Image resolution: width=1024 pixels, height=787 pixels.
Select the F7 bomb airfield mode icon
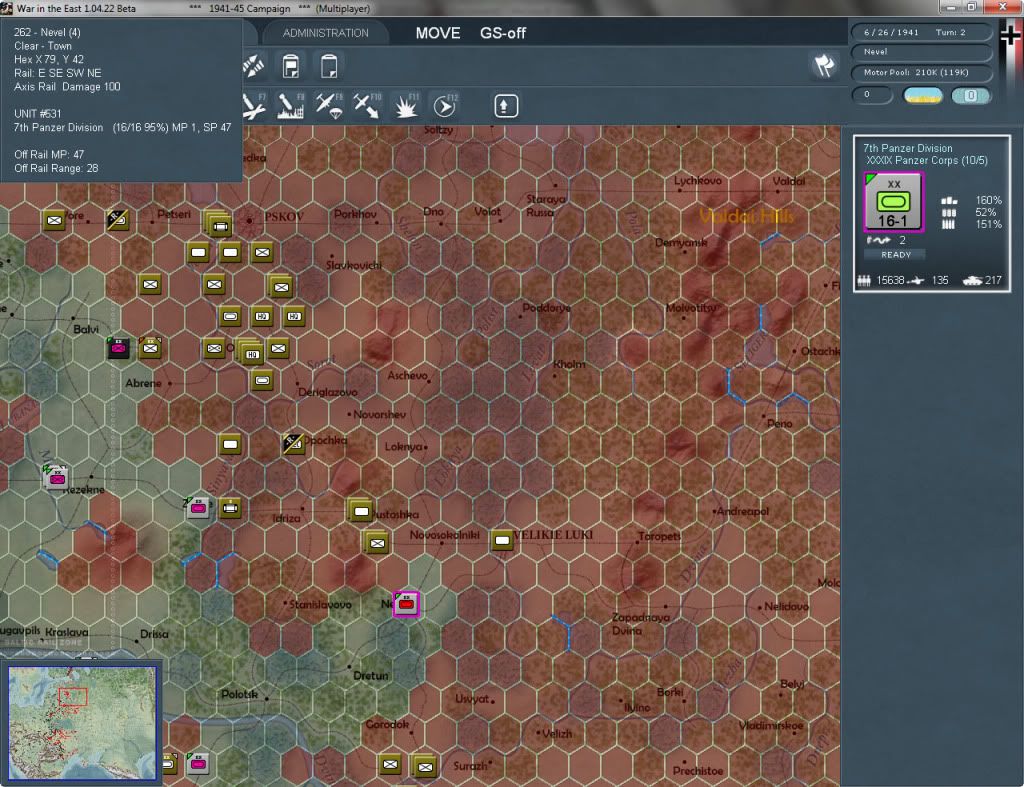pyautogui.click(x=253, y=106)
